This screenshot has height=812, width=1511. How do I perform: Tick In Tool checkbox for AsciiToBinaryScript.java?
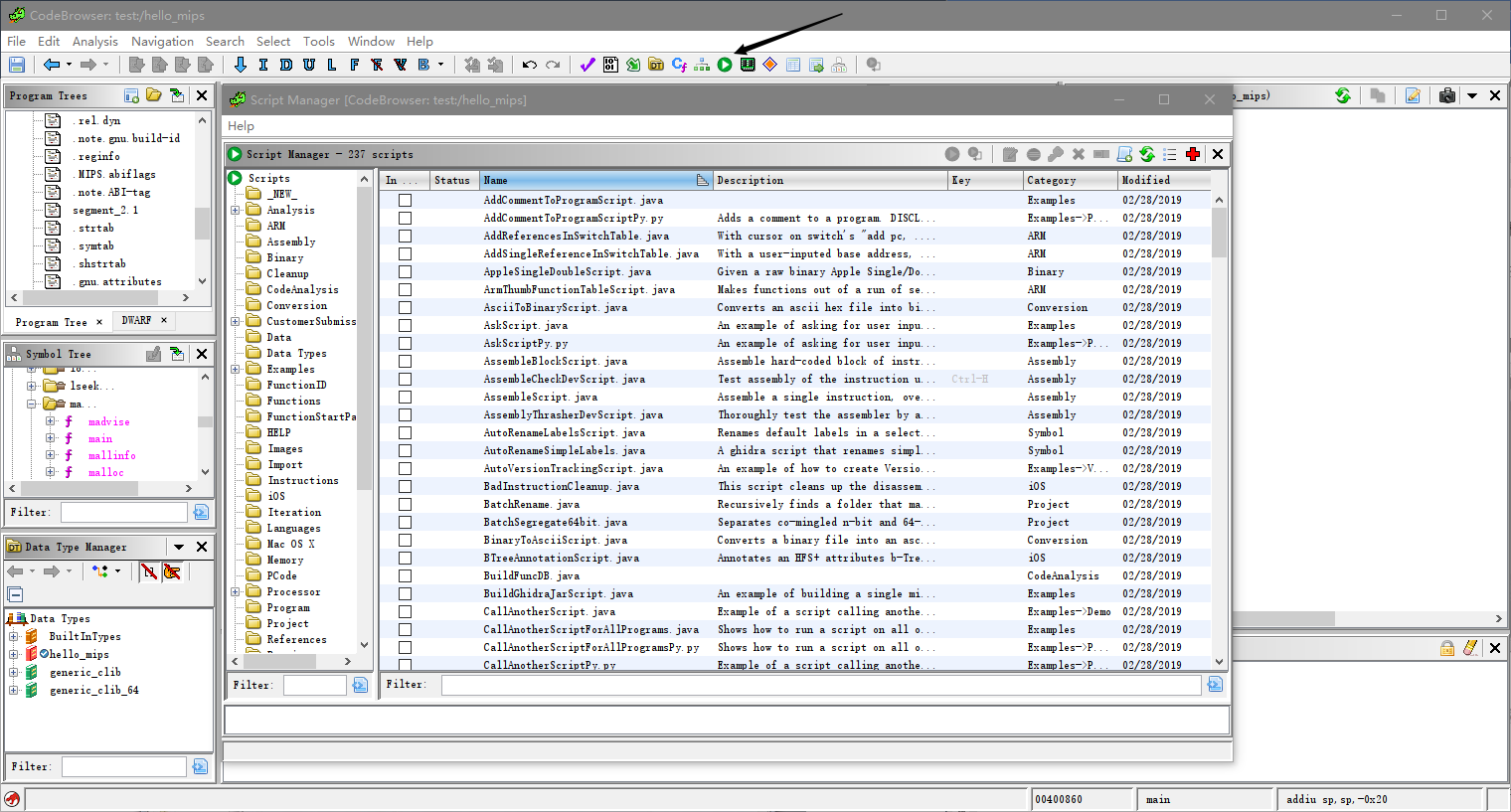(405, 307)
